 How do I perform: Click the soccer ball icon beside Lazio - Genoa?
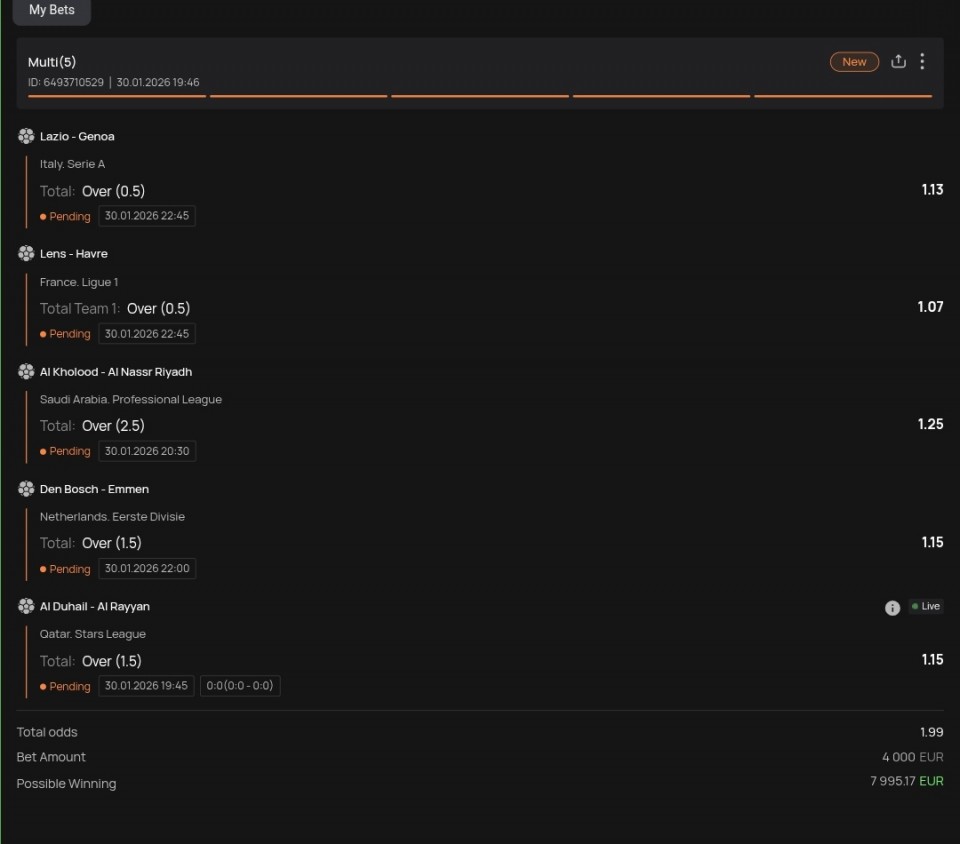pos(26,136)
